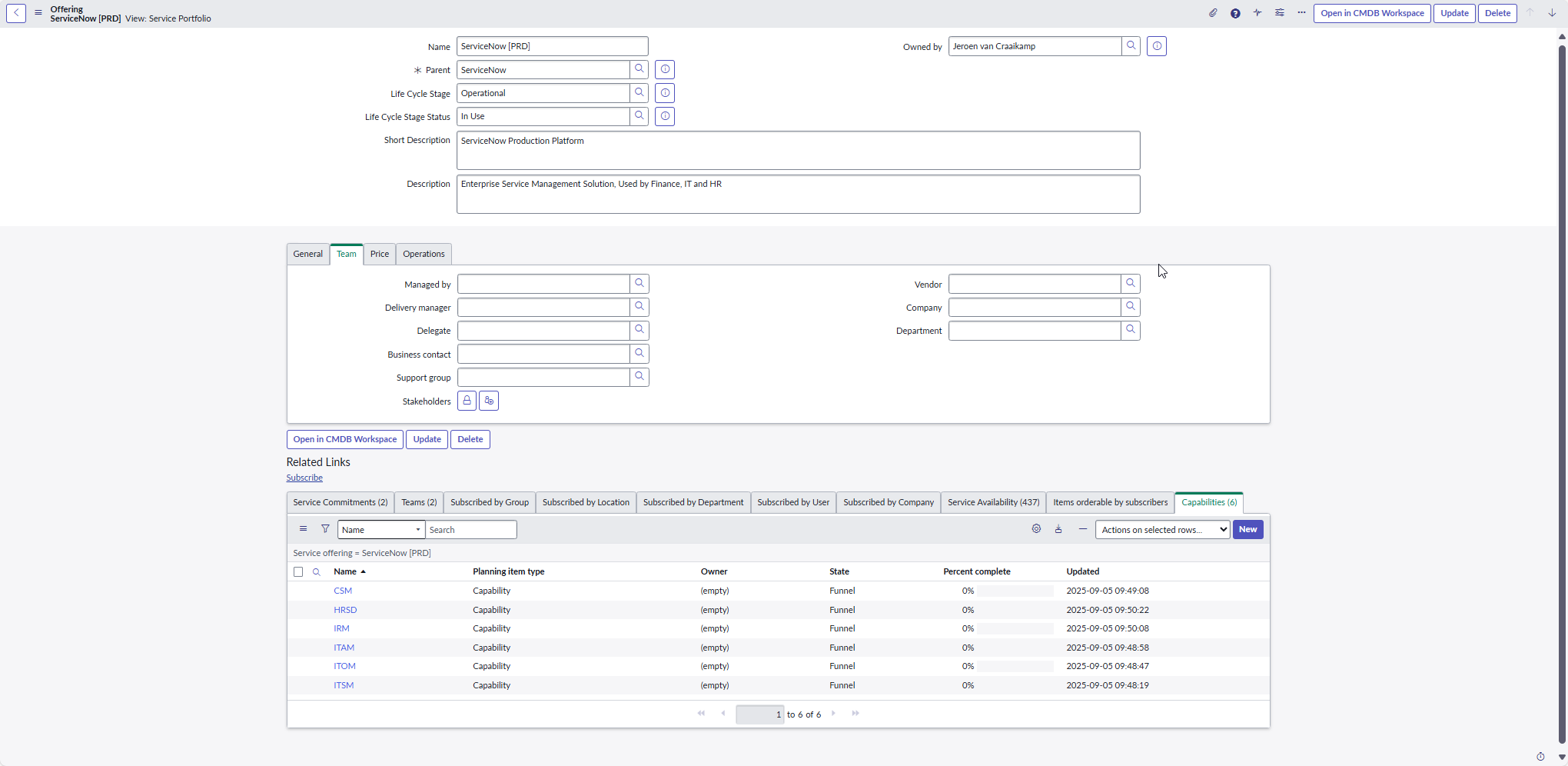
Task: Open the personalize form settings icon
Action: click(1280, 13)
